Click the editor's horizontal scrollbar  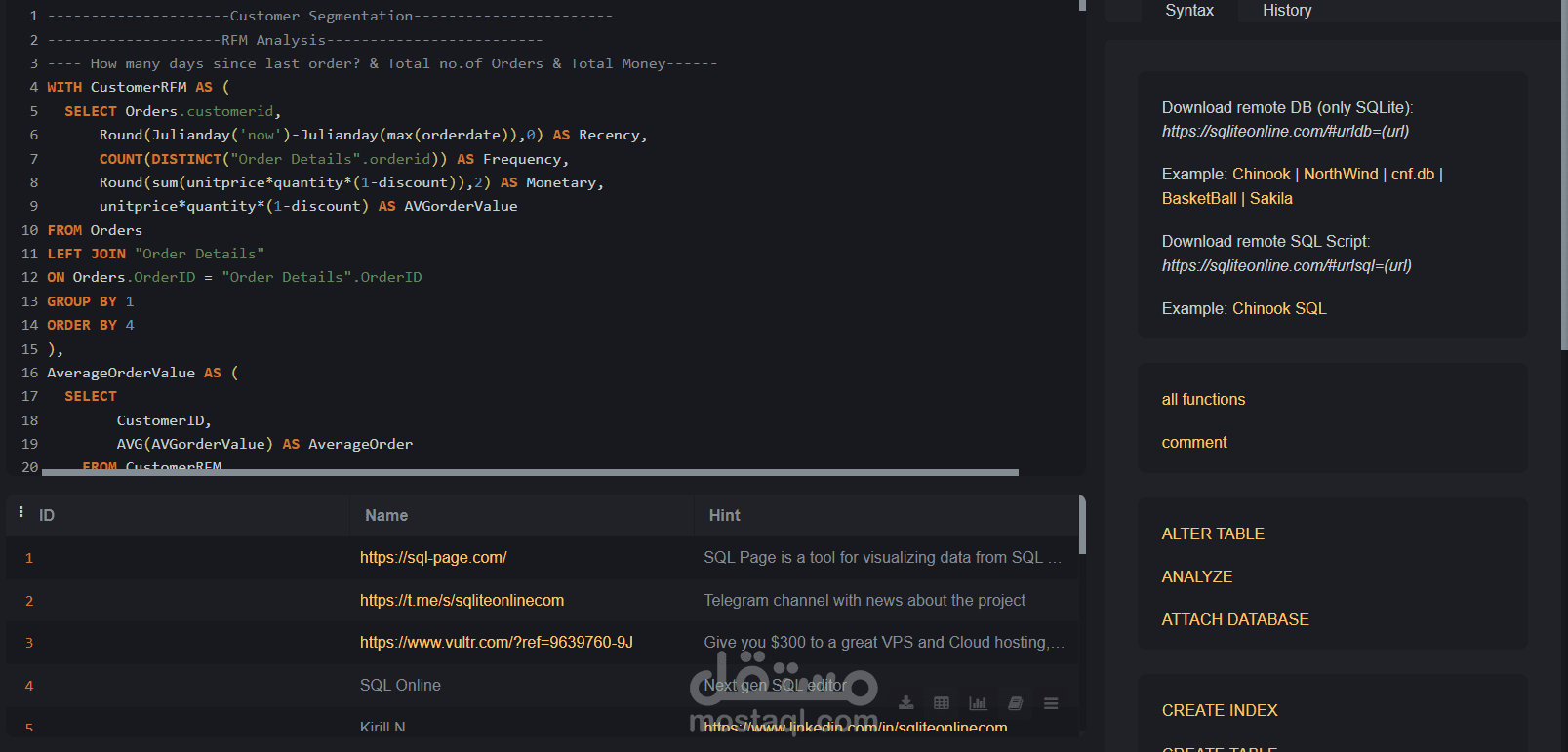530,472
